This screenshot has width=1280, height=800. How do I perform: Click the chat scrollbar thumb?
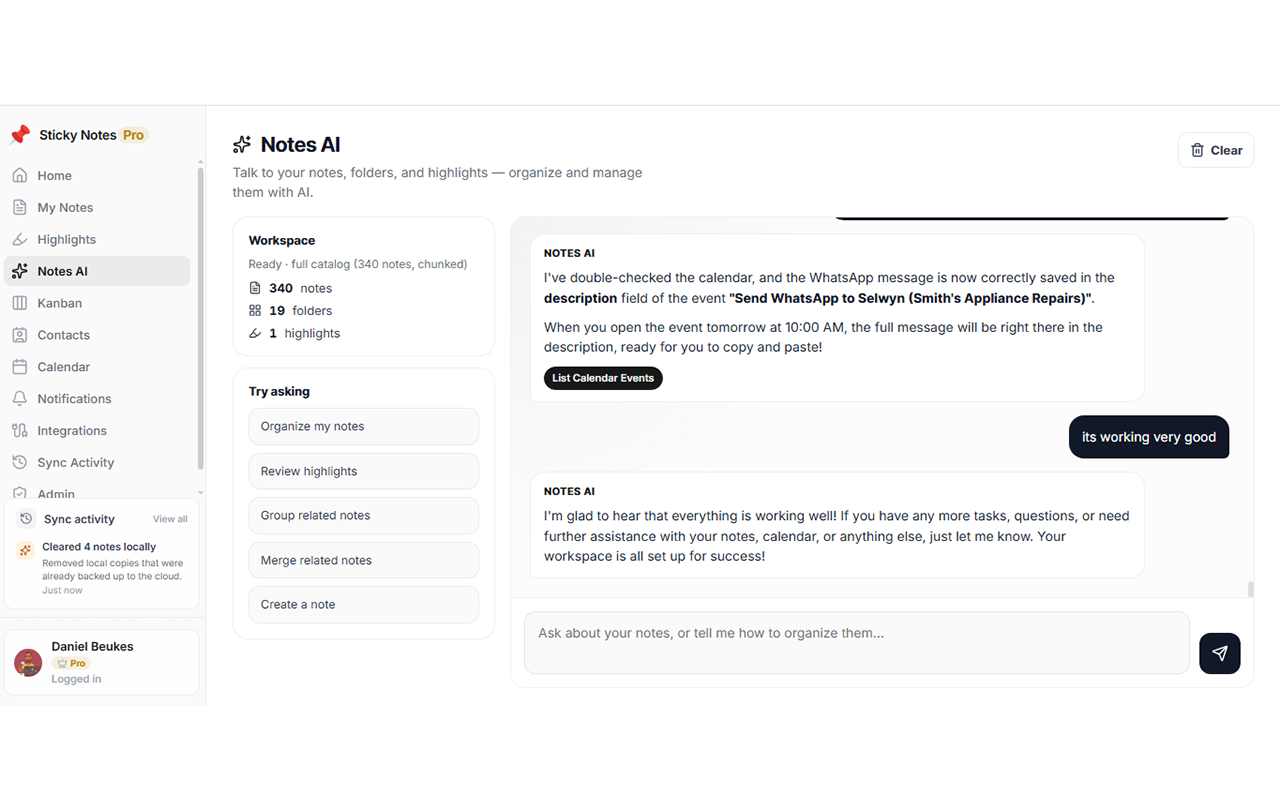1250,589
